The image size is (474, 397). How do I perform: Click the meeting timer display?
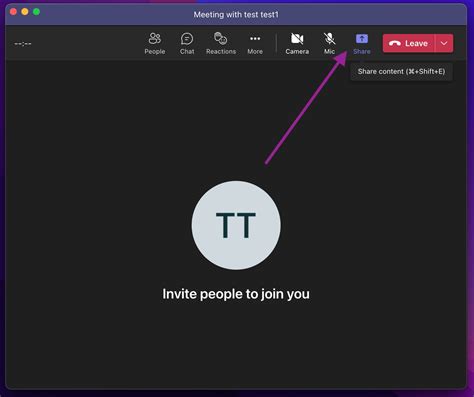(x=23, y=44)
